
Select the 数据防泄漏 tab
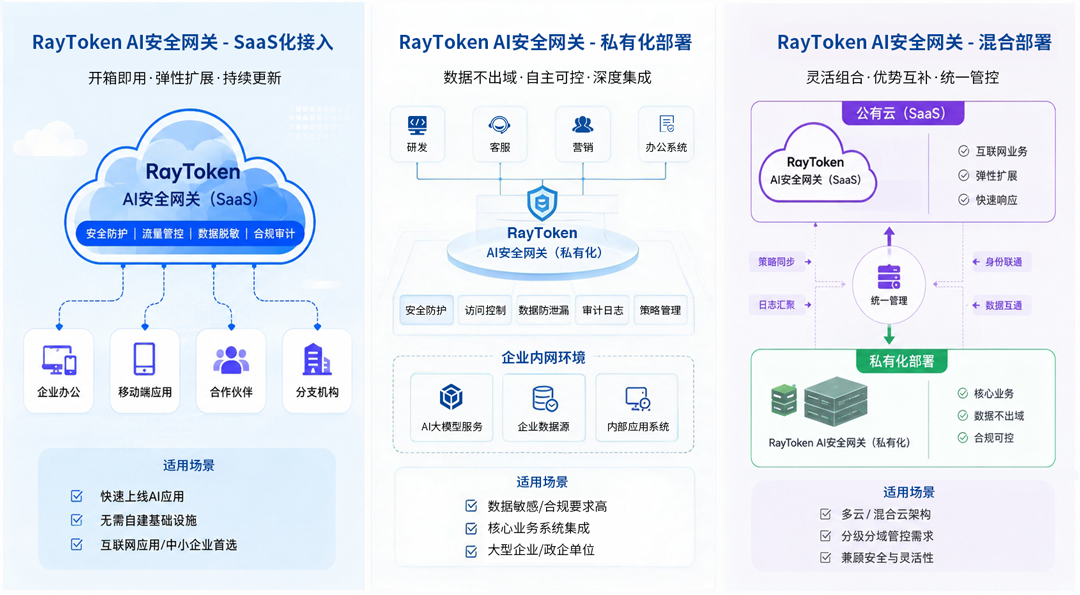coord(543,310)
